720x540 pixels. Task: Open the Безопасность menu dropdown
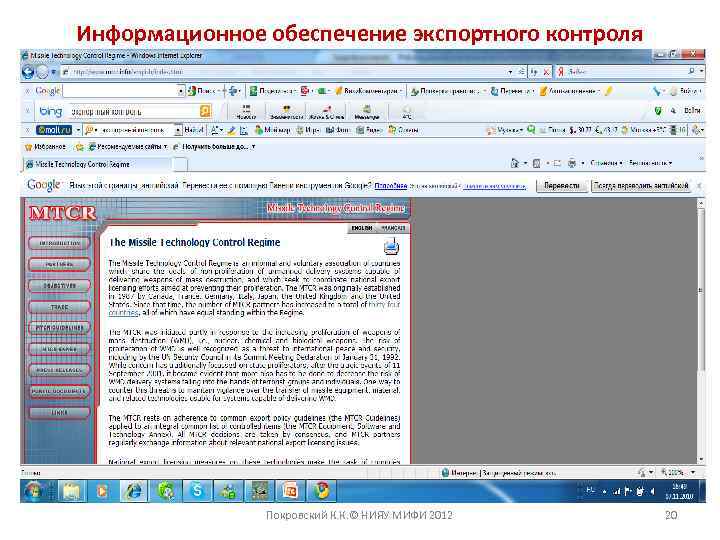(x=650, y=163)
